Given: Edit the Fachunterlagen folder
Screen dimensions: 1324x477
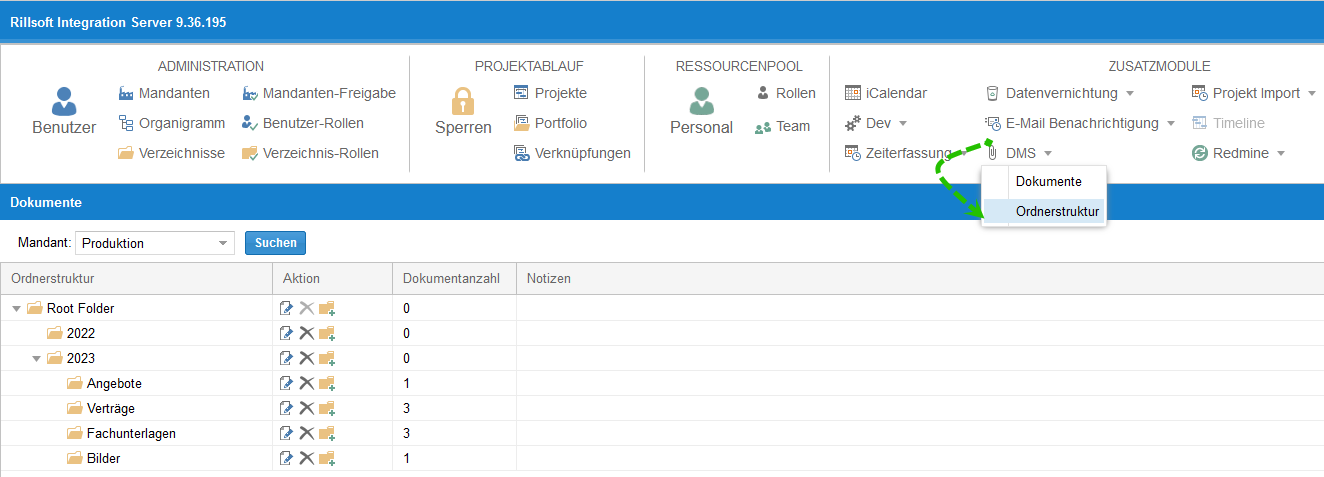Looking at the screenshot, I should 287,433.
